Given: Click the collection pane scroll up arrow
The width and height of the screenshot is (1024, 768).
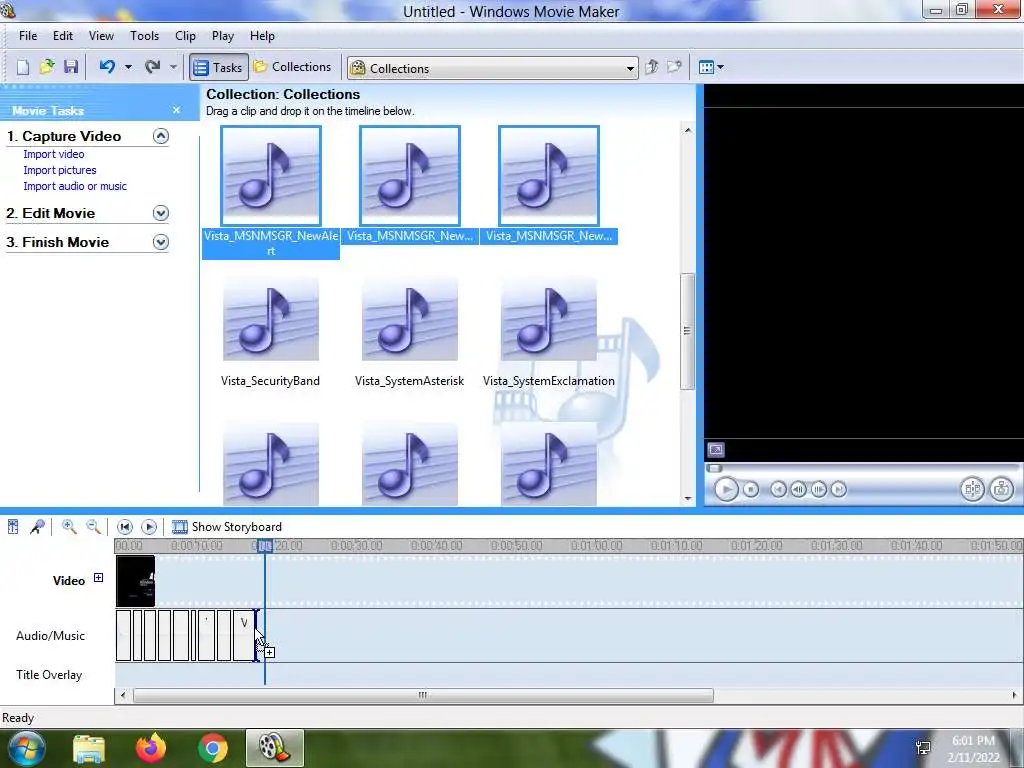Looking at the screenshot, I should point(687,131).
